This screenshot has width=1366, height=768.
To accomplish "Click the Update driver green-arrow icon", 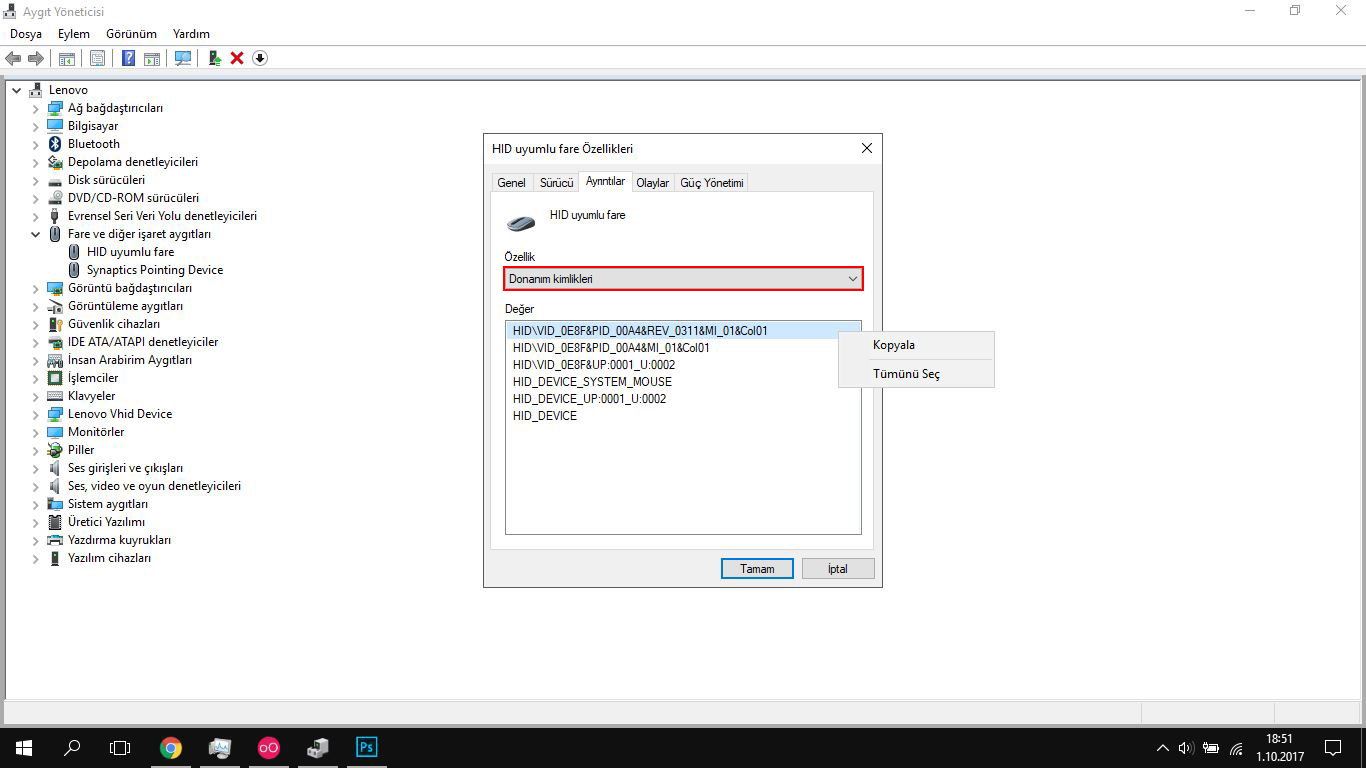I will (x=215, y=58).
